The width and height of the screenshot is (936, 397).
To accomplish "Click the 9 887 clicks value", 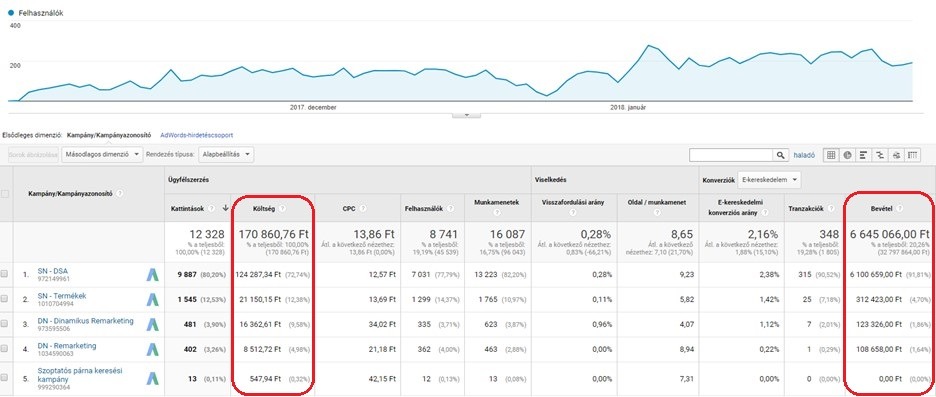I will pos(187,275).
